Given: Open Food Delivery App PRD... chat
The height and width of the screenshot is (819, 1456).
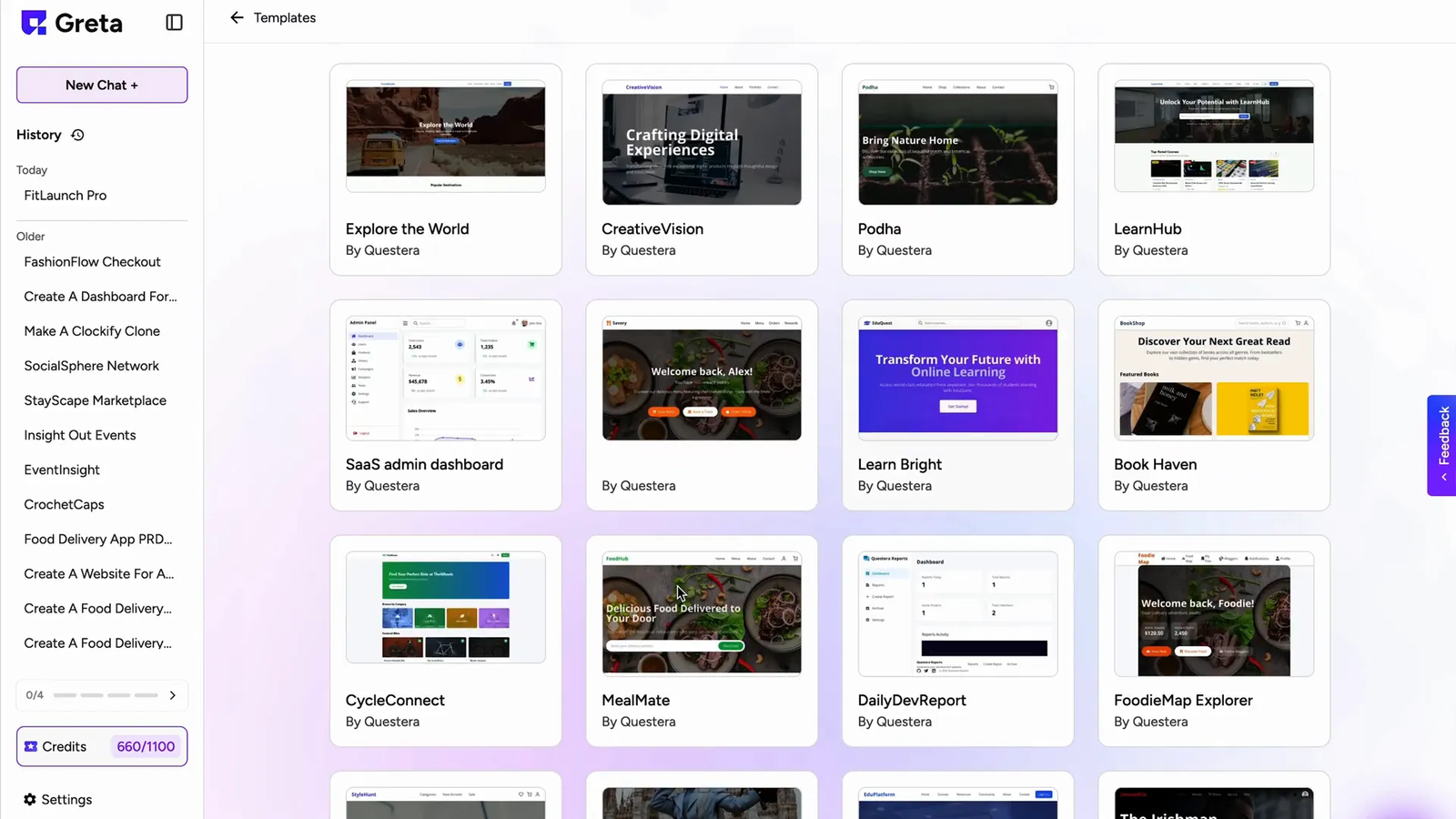Looking at the screenshot, I should (98, 539).
